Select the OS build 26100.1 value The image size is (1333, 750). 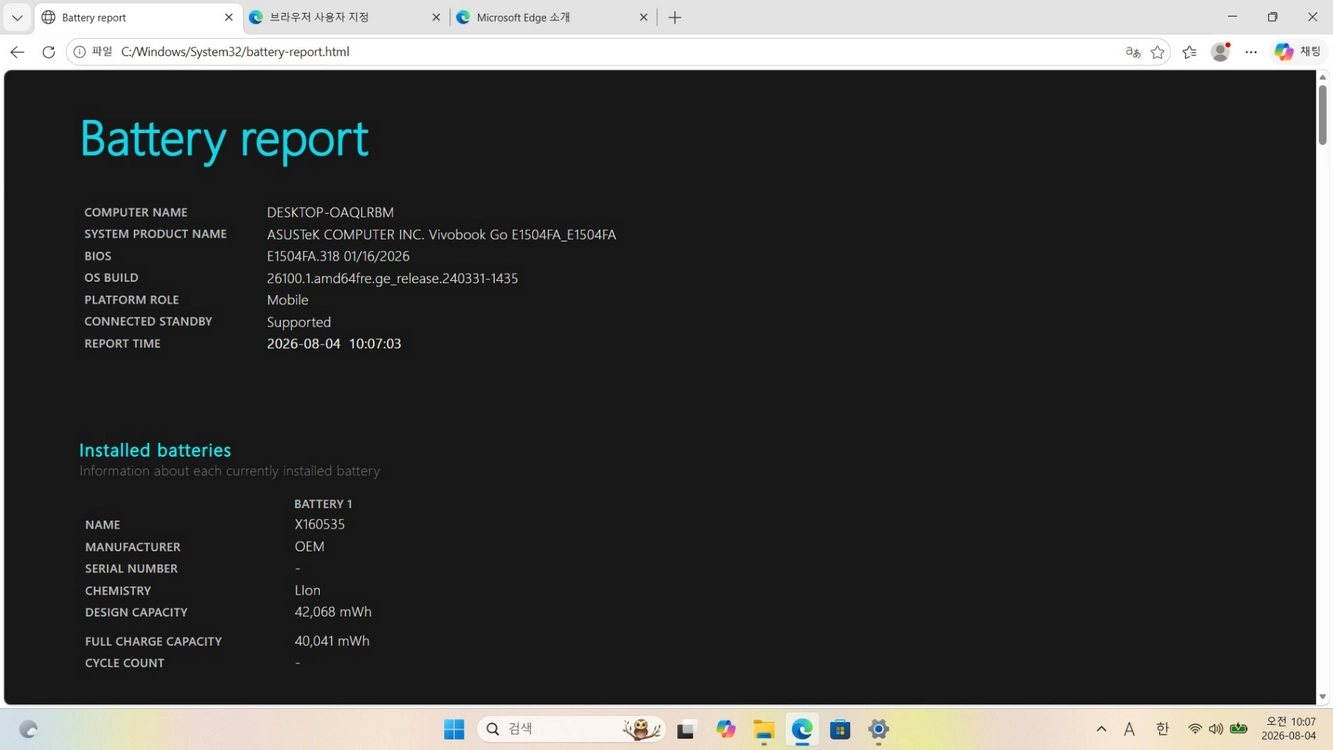[392, 278]
